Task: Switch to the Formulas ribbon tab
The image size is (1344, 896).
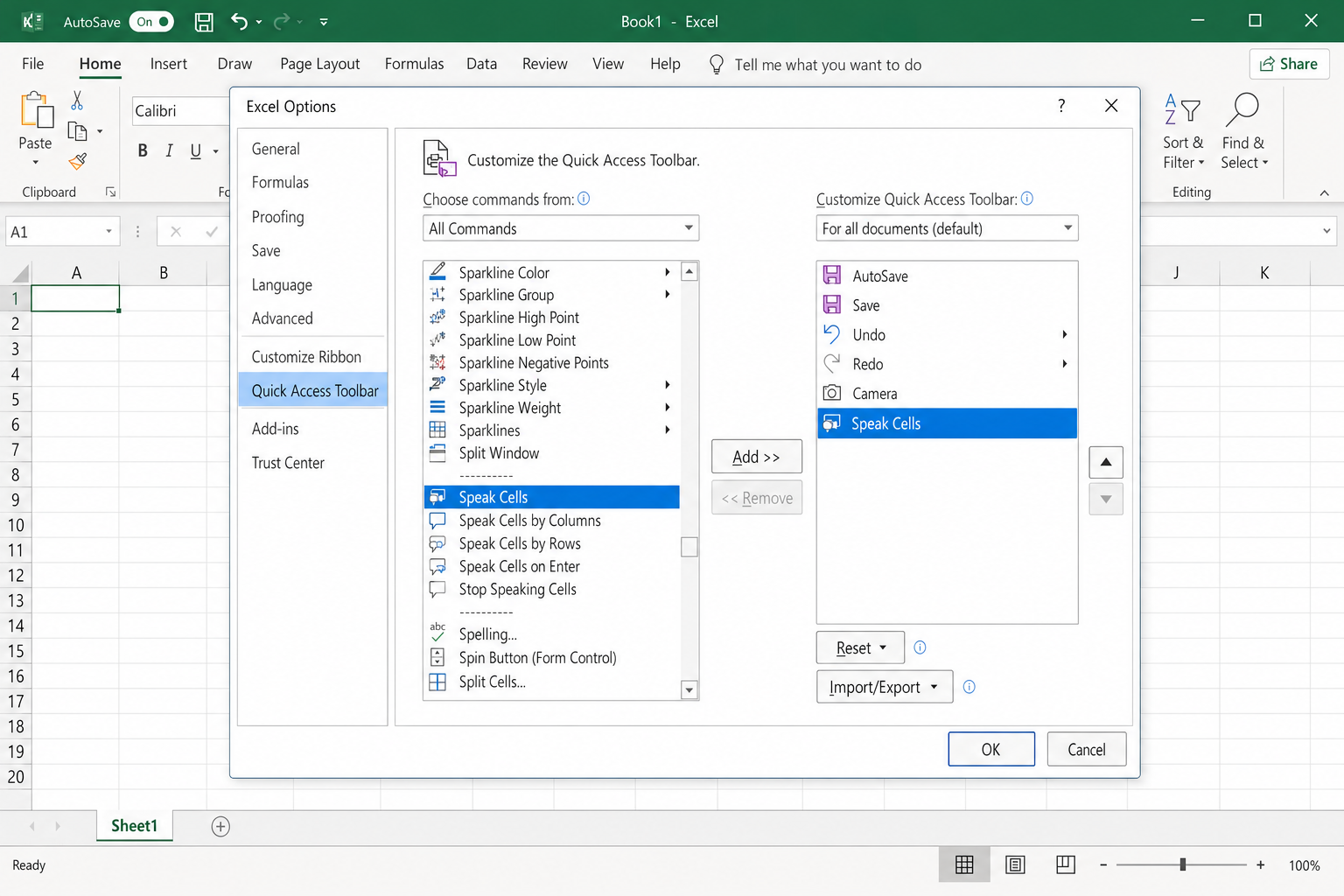Action: pyautogui.click(x=414, y=64)
